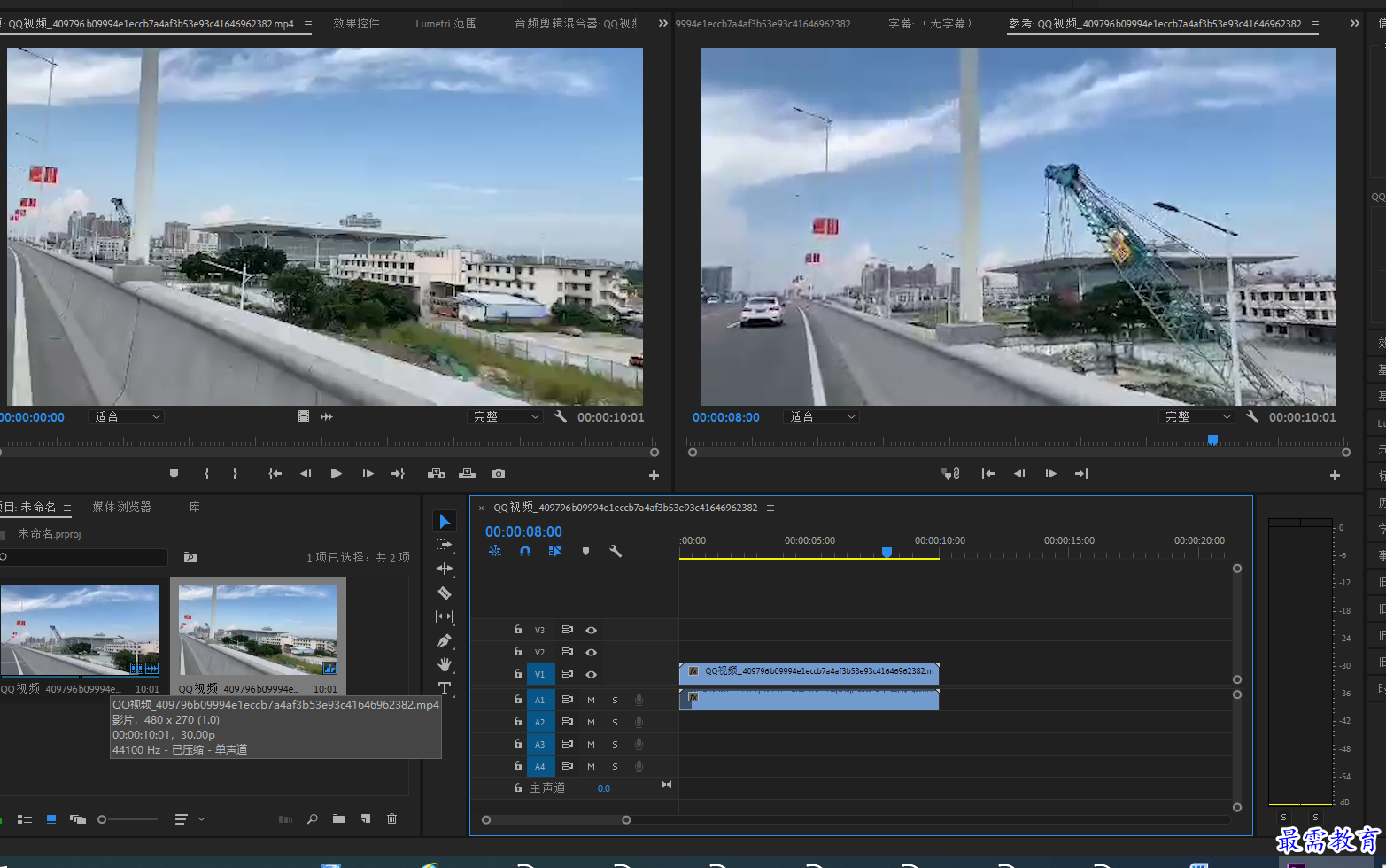Switch Project panel to icon view

pos(51,819)
